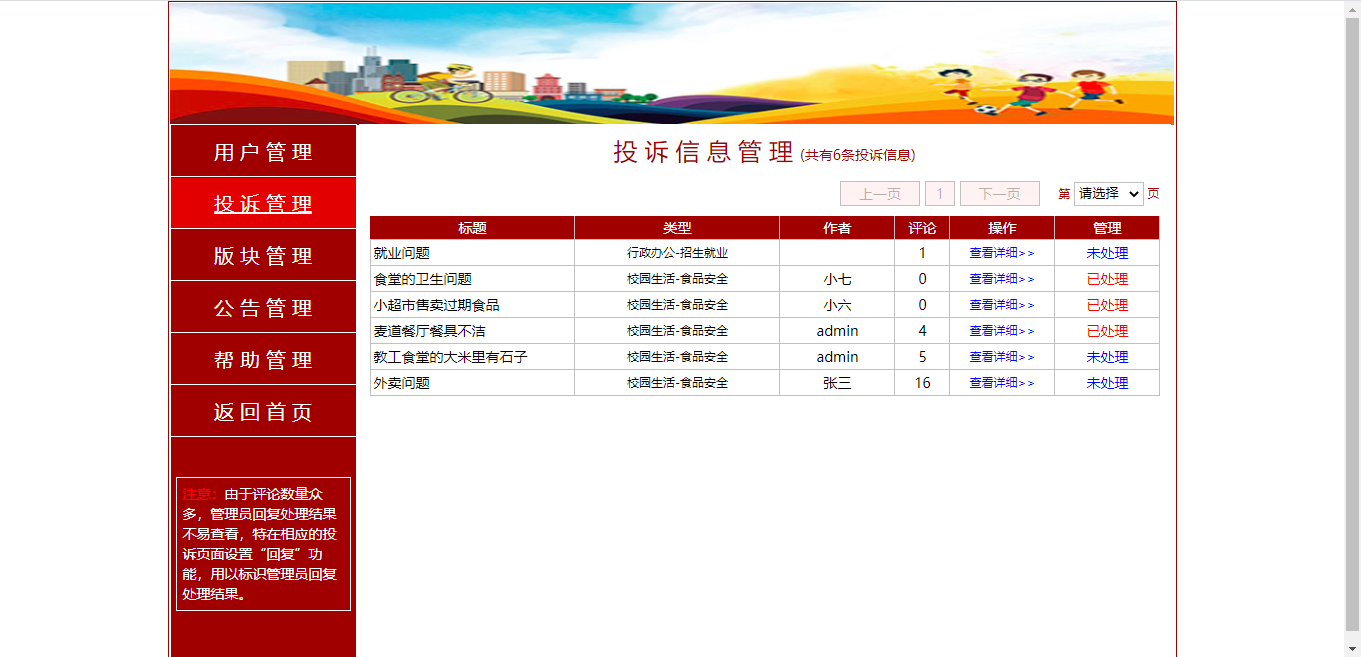Viewport: 1361px width, 657px height.
Task: Click the title 教工食堂的大米里有石子
Action: 450,357
